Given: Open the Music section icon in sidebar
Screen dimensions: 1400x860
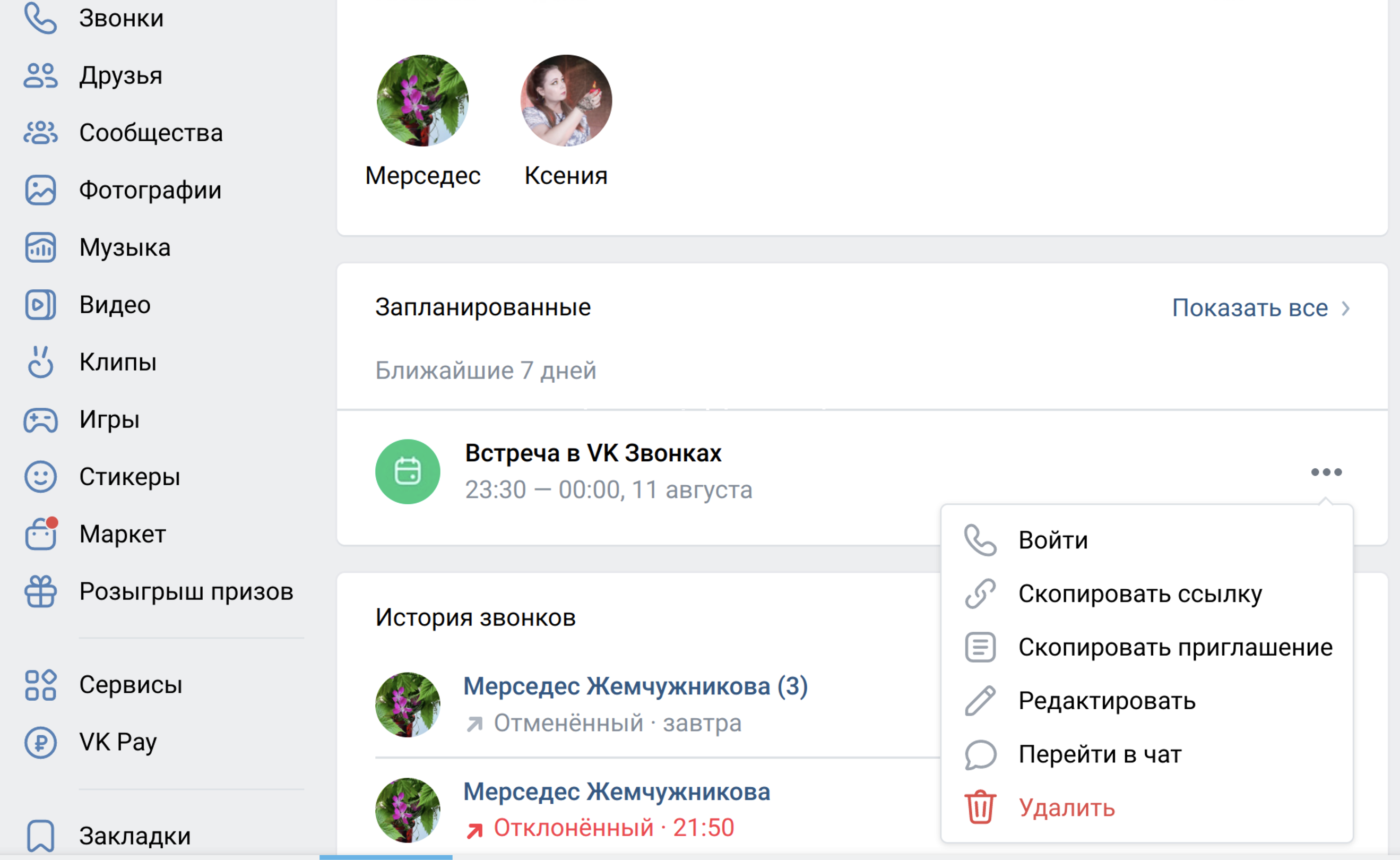Looking at the screenshot, I should 40,247.
